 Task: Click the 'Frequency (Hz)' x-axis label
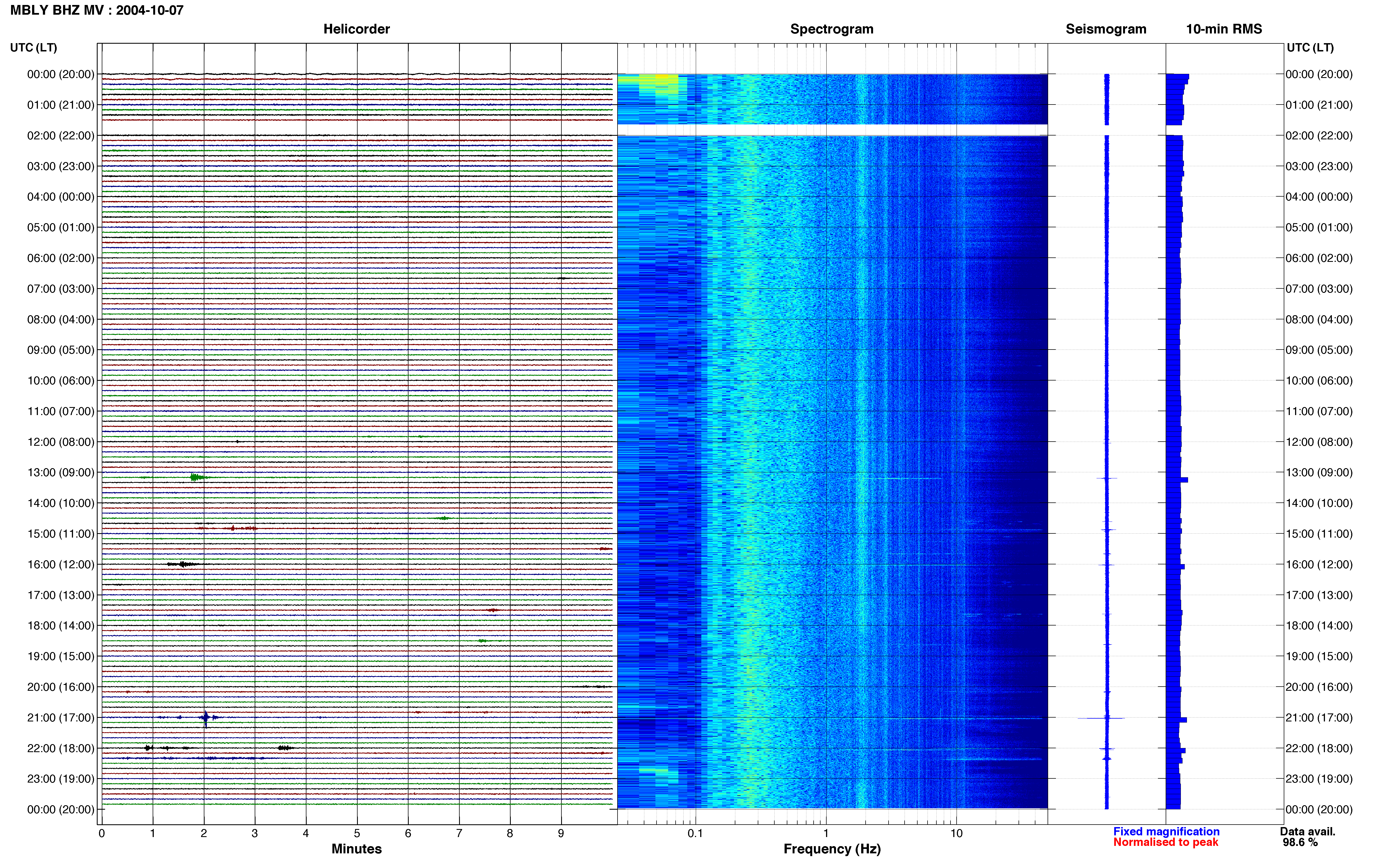tap(832, 848)
